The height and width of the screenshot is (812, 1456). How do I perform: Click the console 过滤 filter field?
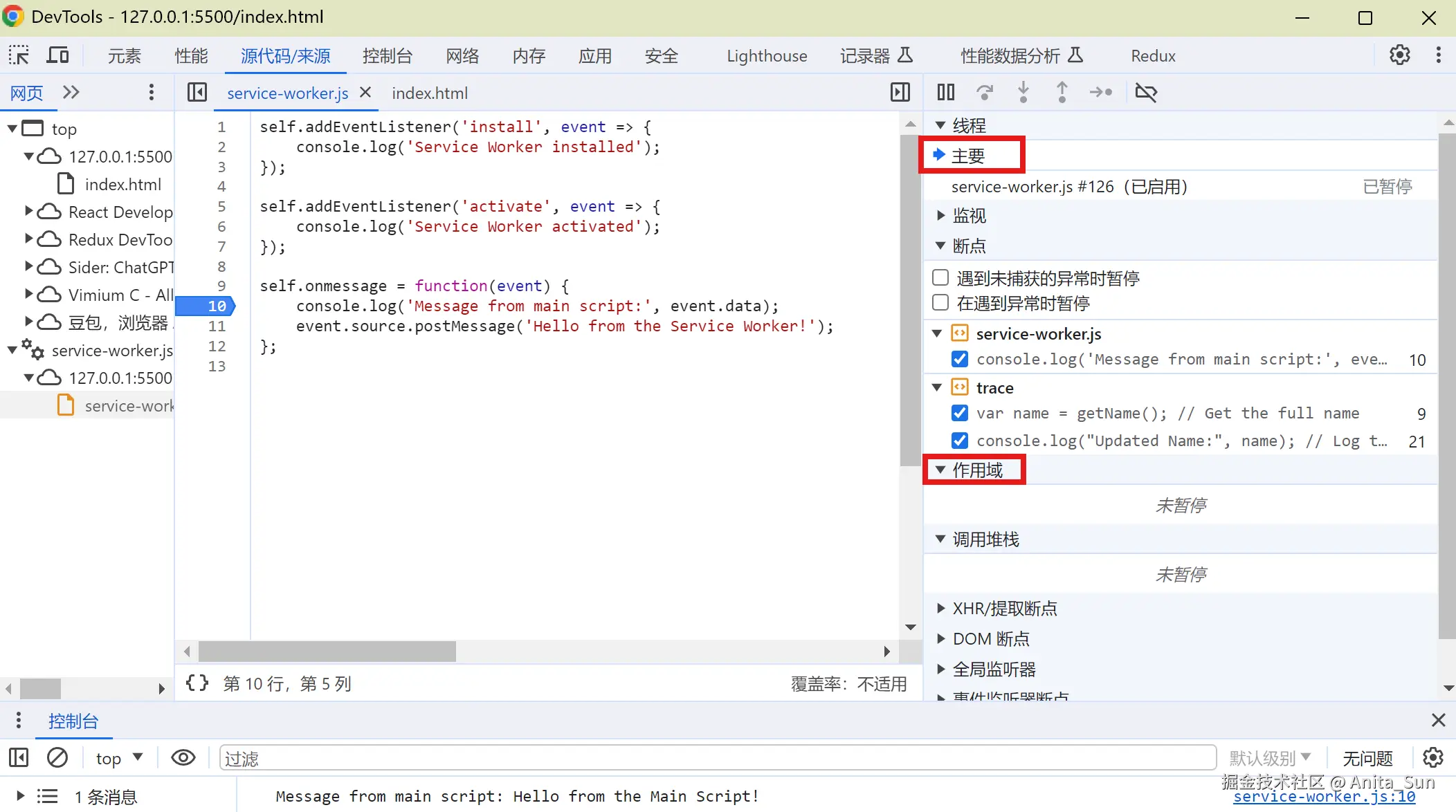718,758
